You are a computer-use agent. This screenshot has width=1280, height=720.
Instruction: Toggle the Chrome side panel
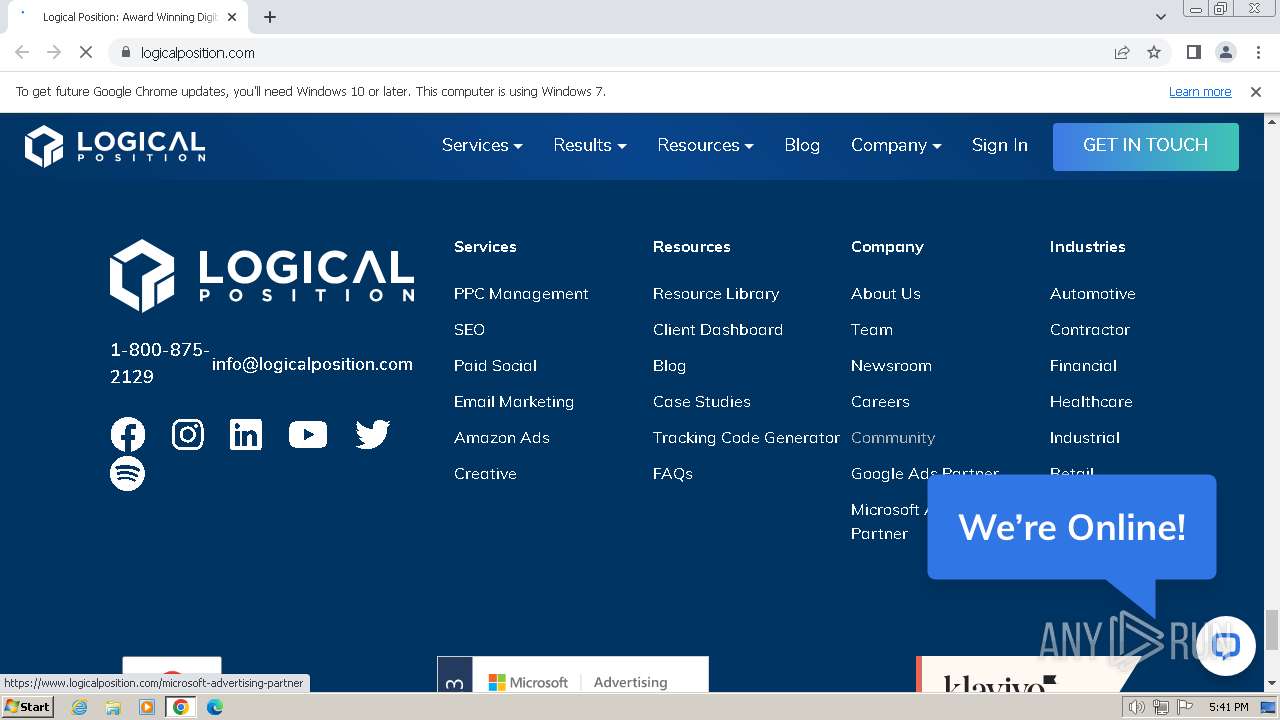pos(1193,53)
